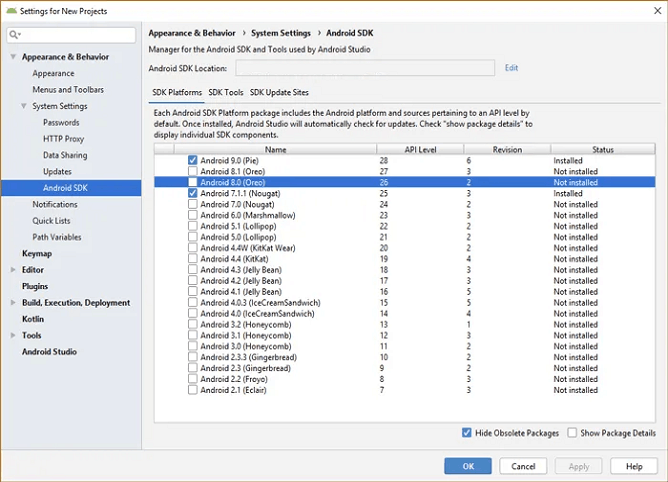The image size is (668, 482).
Task: Select the Android 4.3 (Jelly Bean) row text
Action: pos(241,270)
